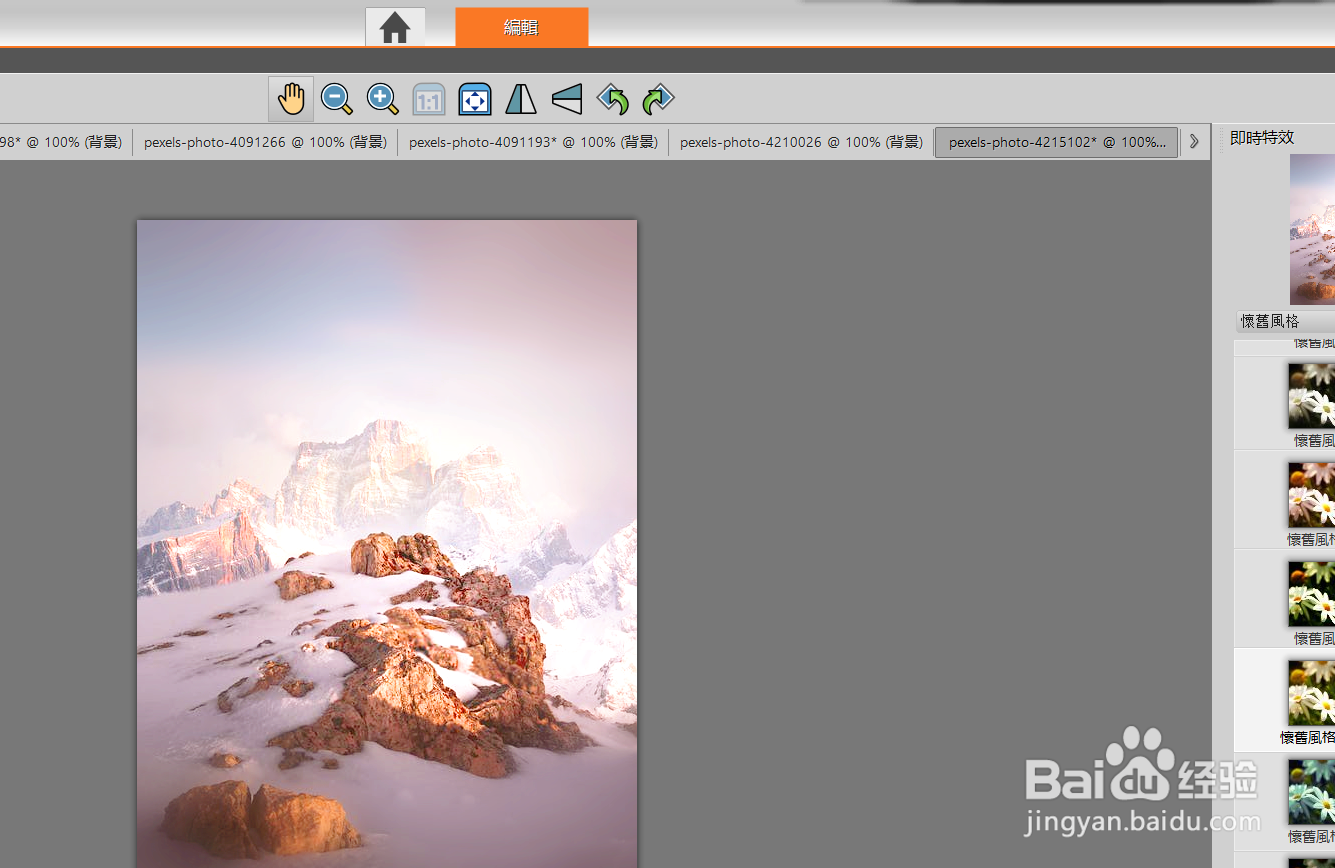Click the Fit to window icon
This screenshot has width=1335, height=868.
click(x=475, y=100)
